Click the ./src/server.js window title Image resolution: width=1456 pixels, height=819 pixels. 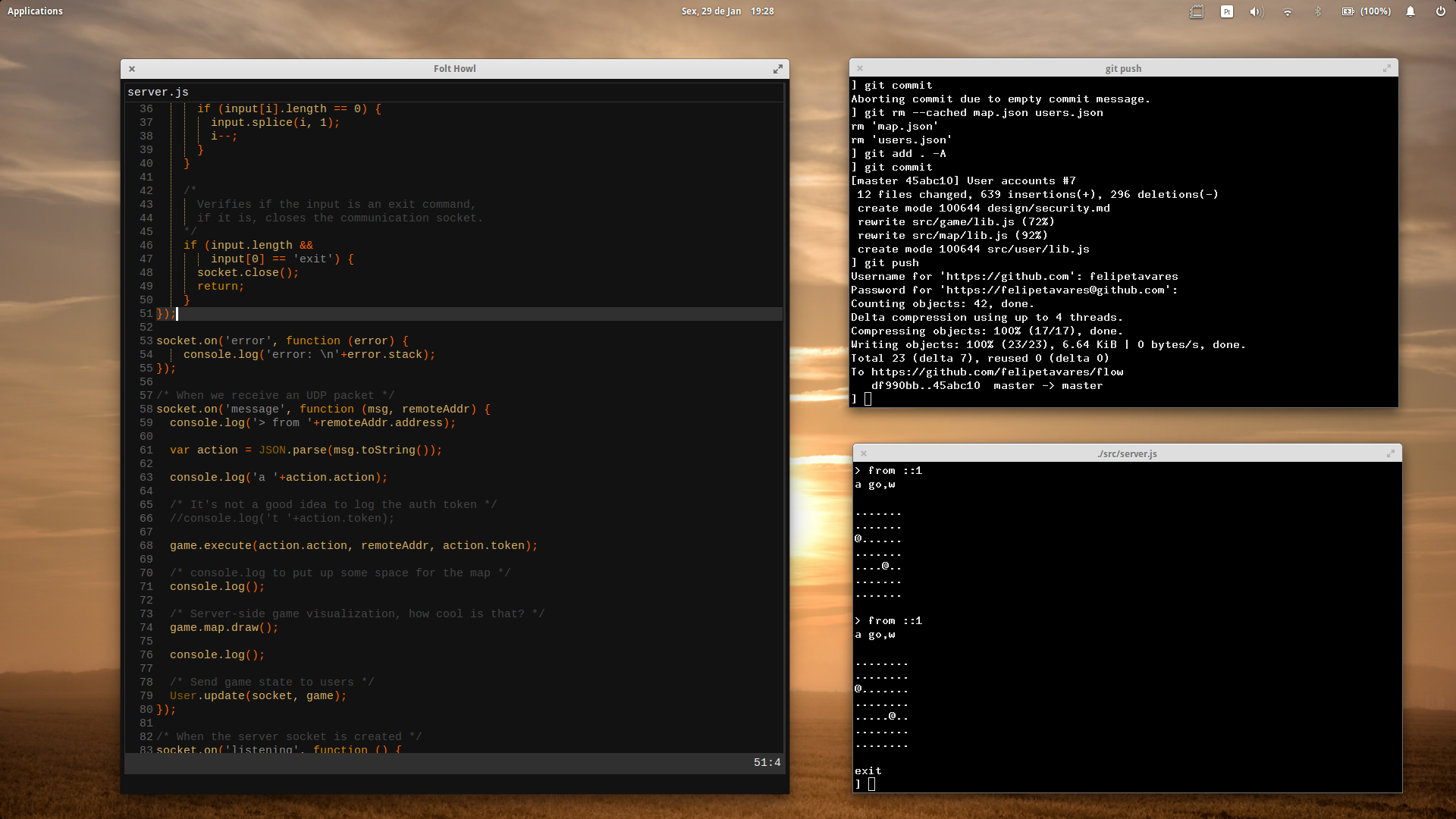click(1127, 453)
